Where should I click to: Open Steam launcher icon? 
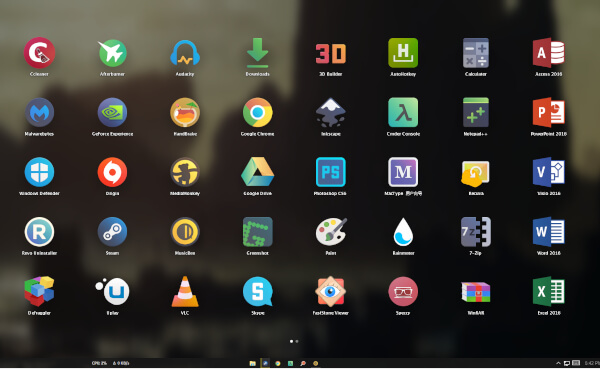[x=112, y=232]
